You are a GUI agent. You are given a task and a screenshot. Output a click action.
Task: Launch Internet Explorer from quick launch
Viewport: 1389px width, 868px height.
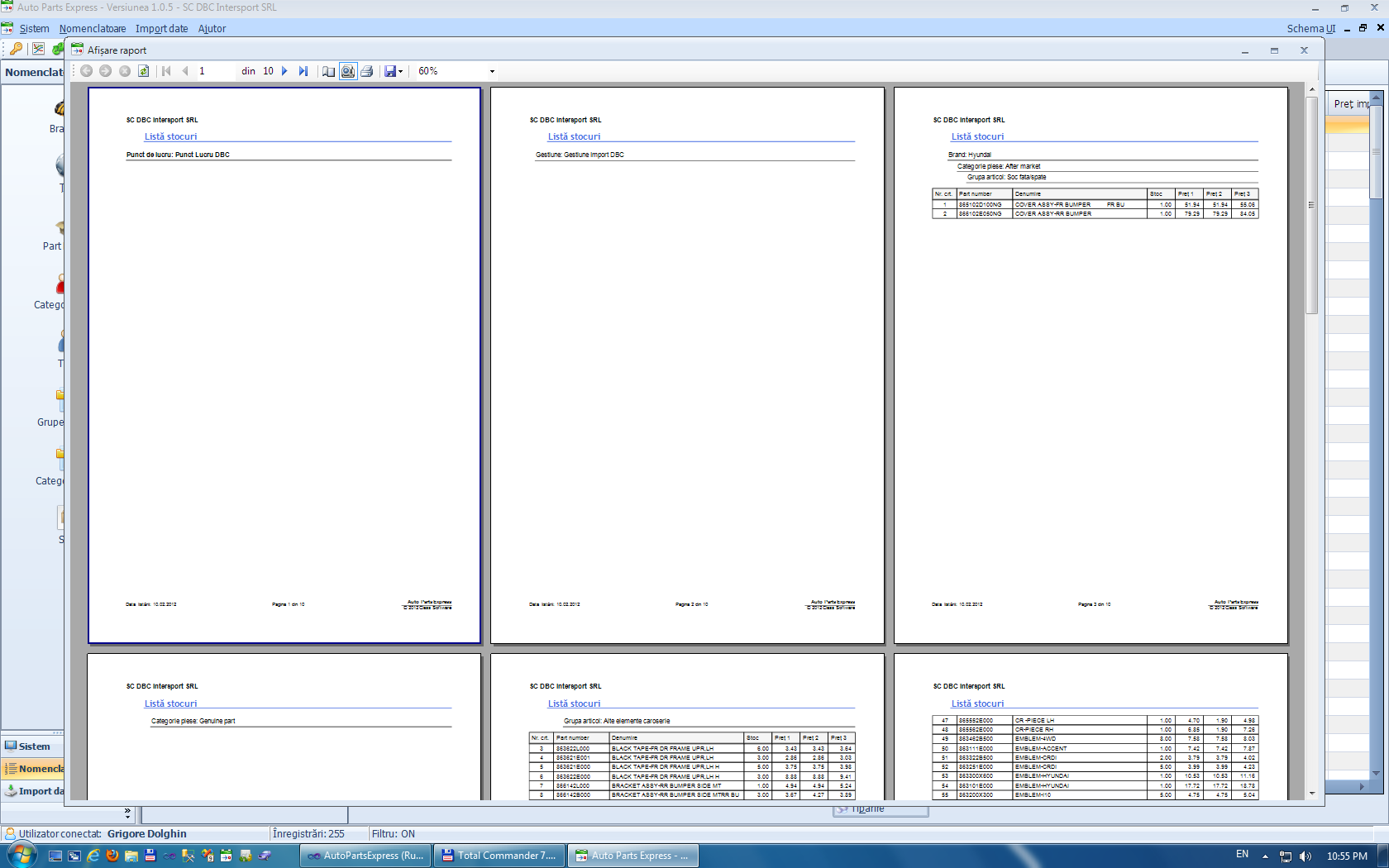(x=93, y=856)
